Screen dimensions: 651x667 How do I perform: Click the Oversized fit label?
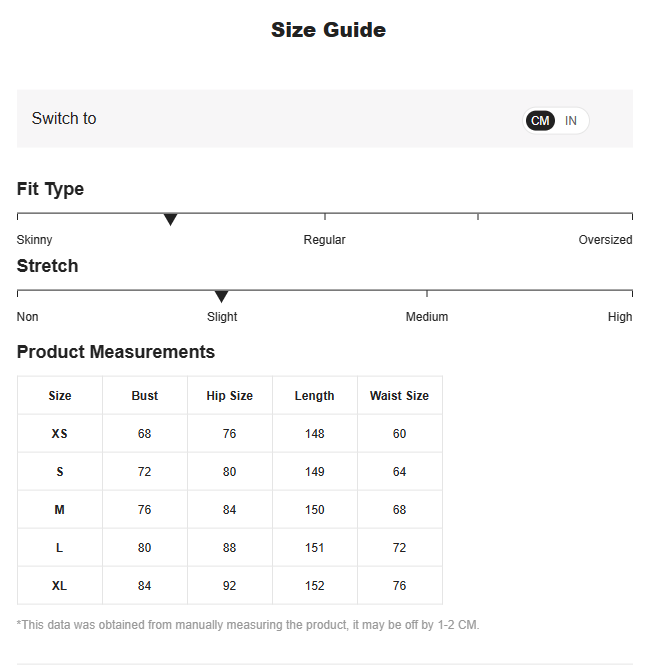pos(605,240)
